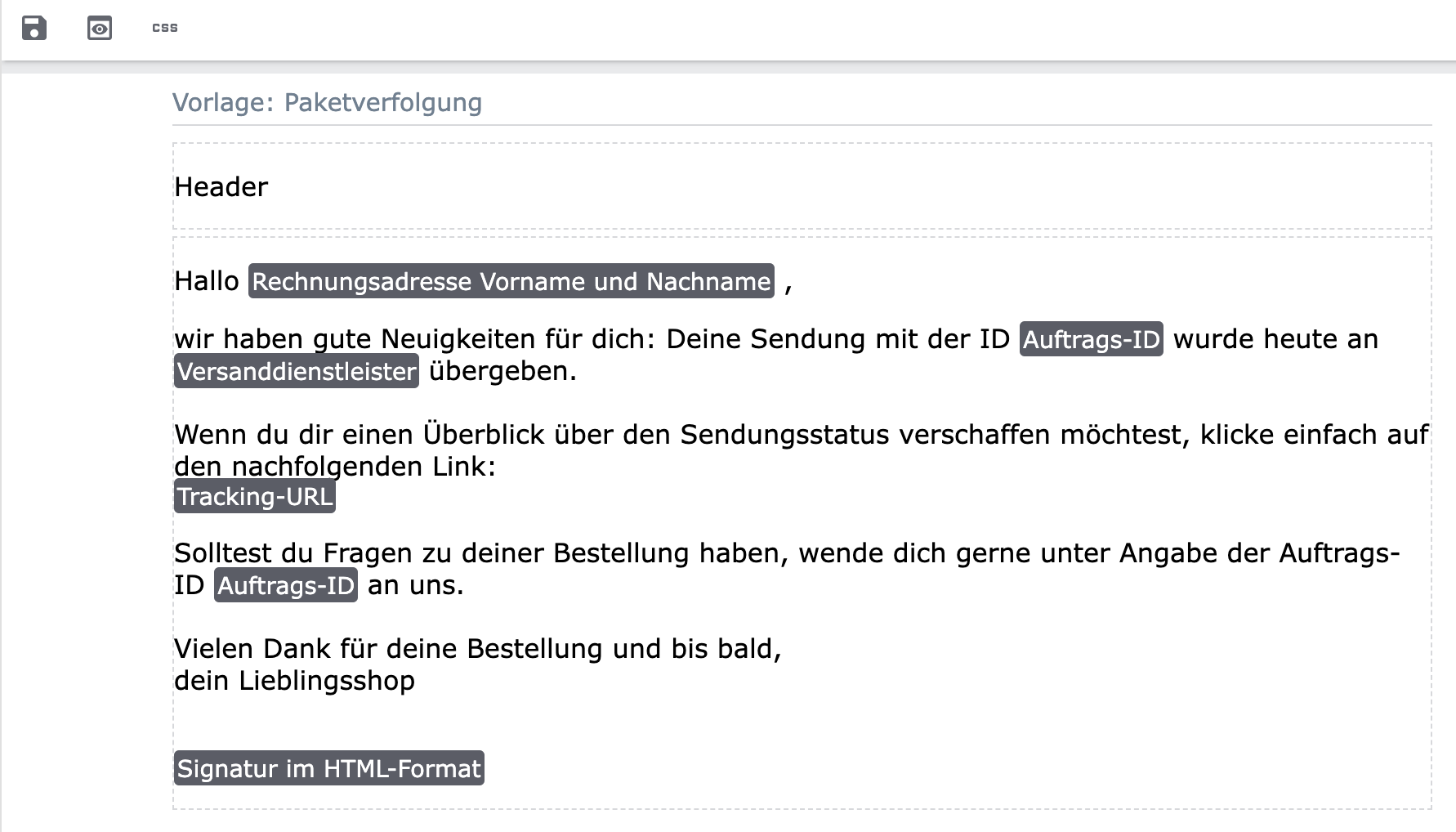Image resolution: width=1456 pixels, height=832 pixels.
Task: Click the word 'übergeben.' after Versanddienstleister
Action: click(502, 371)
